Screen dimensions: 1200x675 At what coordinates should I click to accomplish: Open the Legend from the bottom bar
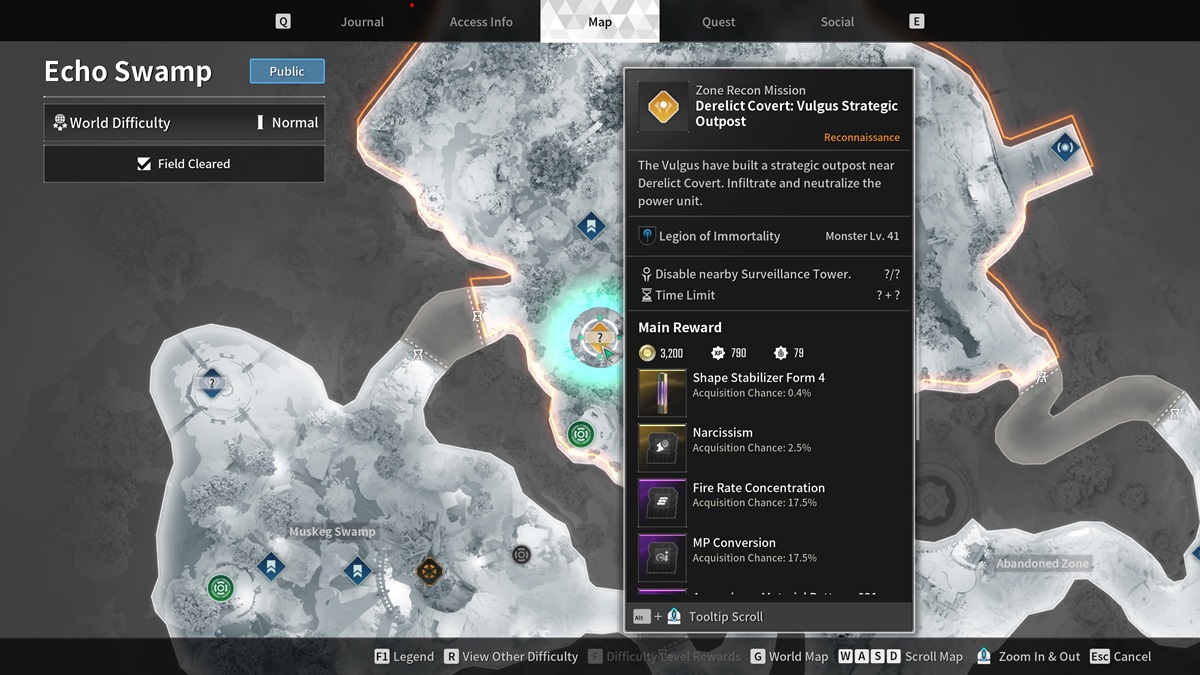coord(404,656)
